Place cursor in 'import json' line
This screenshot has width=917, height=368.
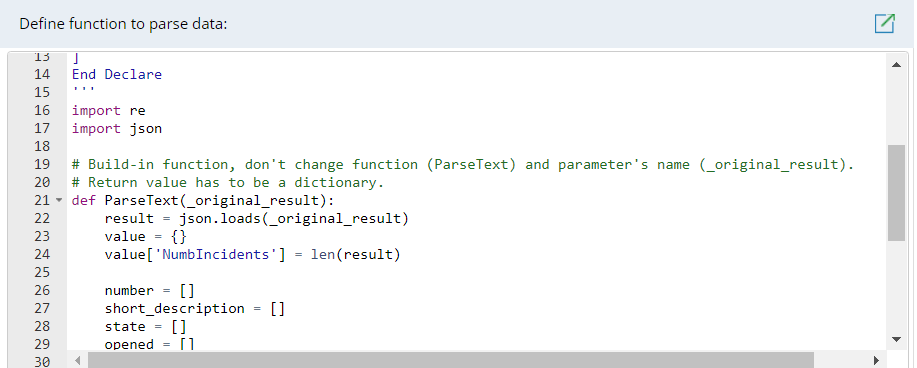[117, 129]
